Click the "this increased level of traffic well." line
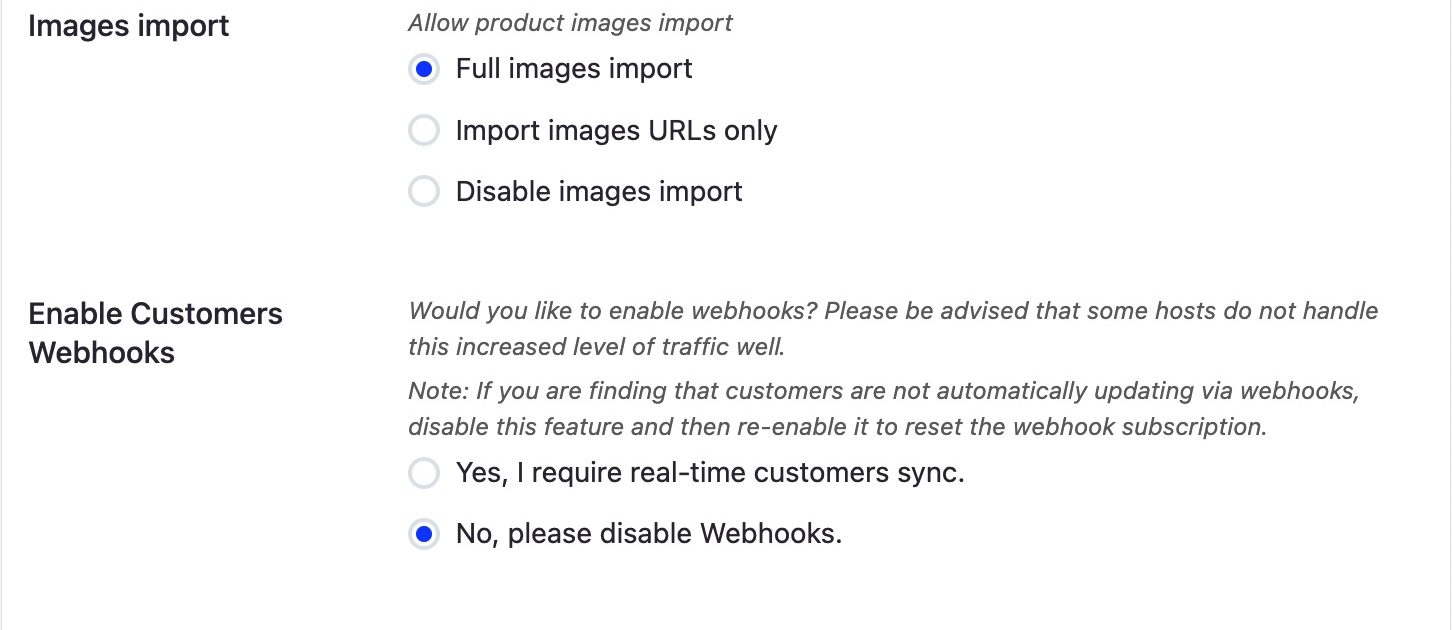Image resolution: width=1452 pixels, height=630 pixels. [x=597, y=347]
